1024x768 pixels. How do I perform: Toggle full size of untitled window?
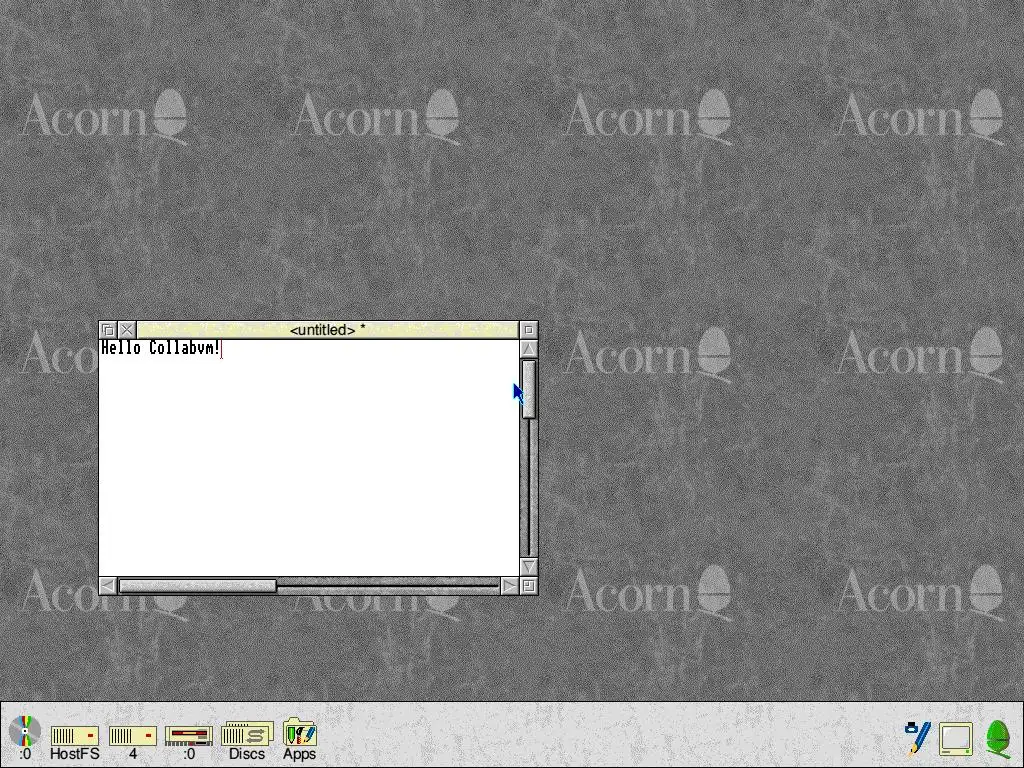point(528,330)
